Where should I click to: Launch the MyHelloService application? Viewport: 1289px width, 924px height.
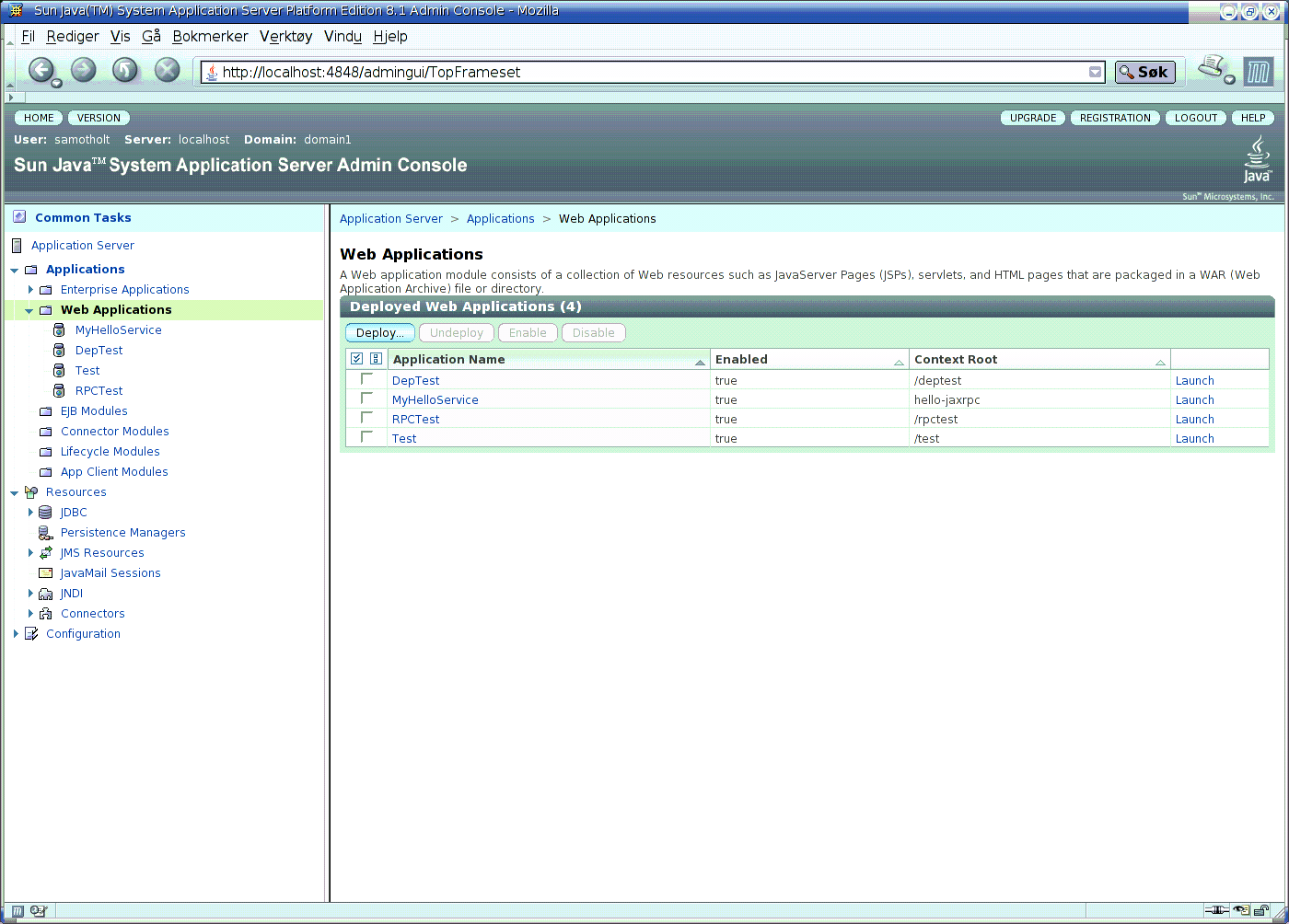coord(1194,400)
